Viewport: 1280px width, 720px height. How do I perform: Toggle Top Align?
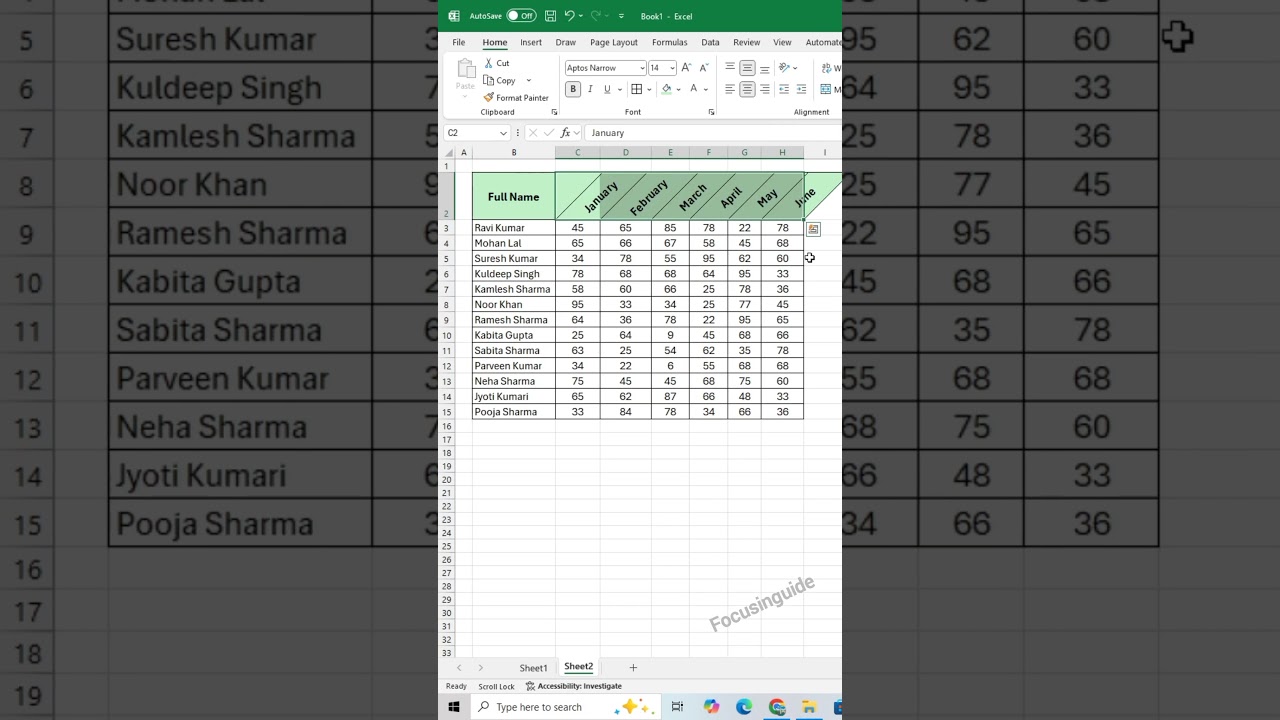pos(730,68)
